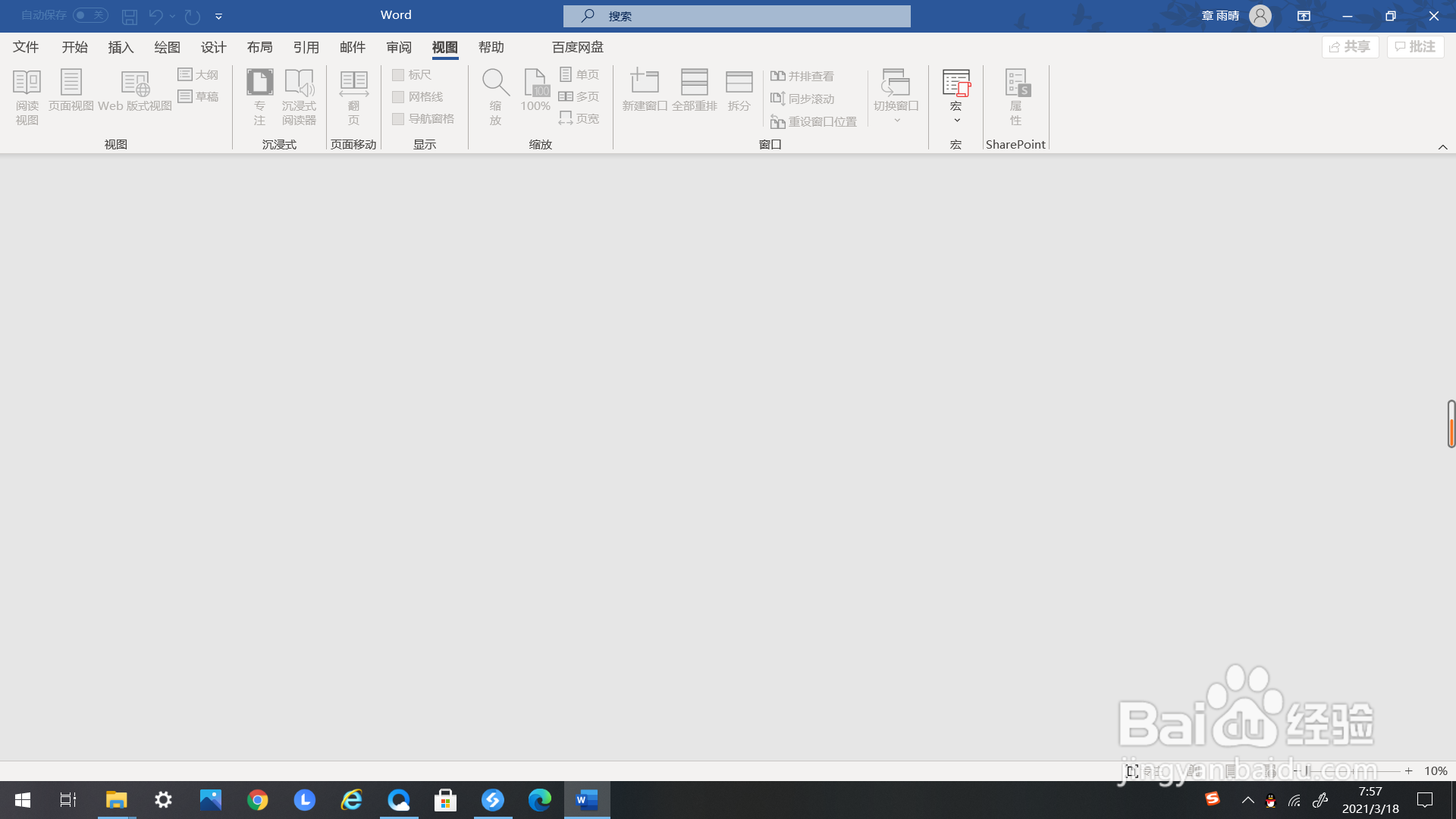Screen dimensions: 1456x819
Task: Open the Insert ribbon tab
Action: 121,47
